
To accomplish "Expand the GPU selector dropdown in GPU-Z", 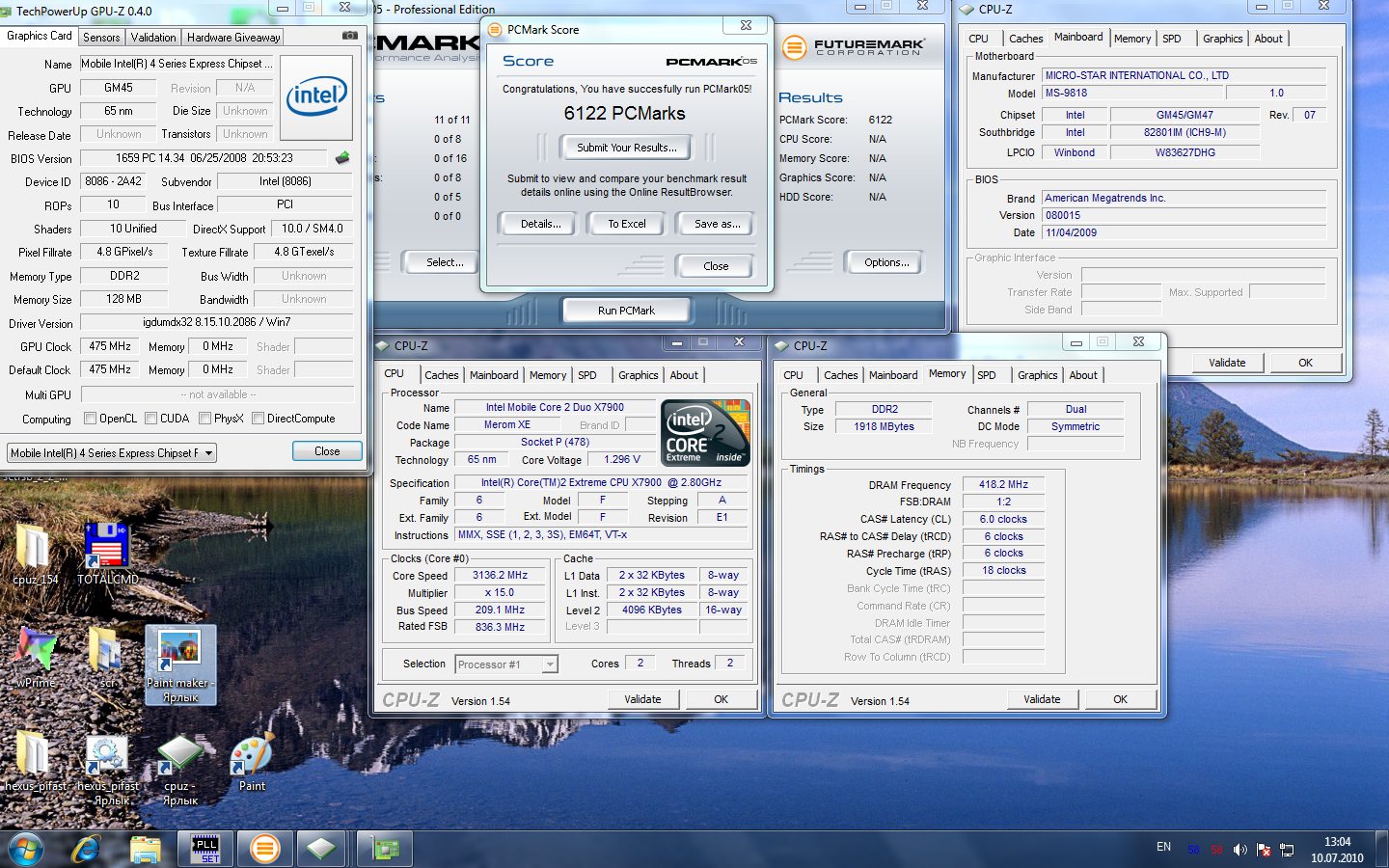I will pyautogui.click(x=208, y=452).
